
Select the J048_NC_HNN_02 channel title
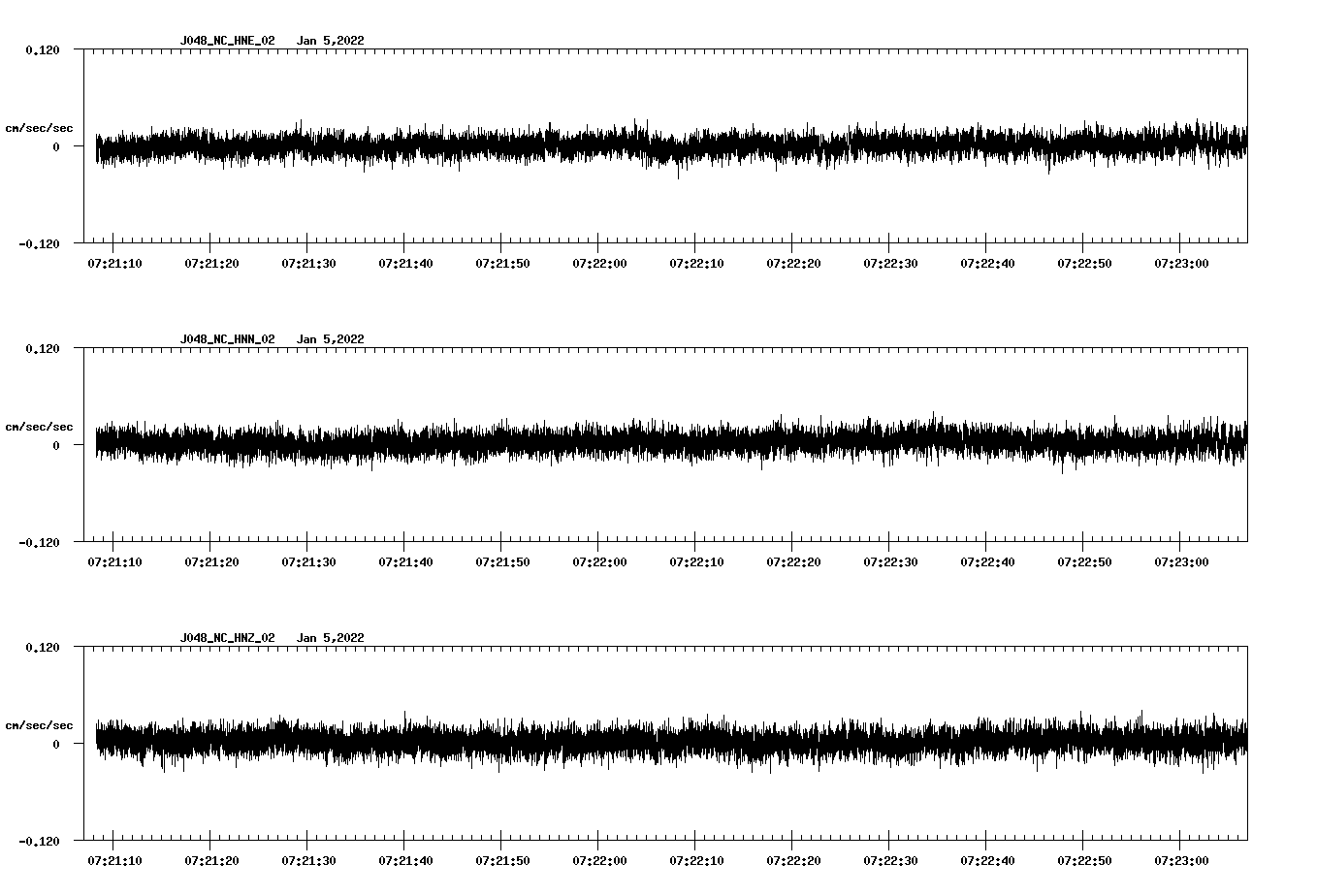pos(227,339)
